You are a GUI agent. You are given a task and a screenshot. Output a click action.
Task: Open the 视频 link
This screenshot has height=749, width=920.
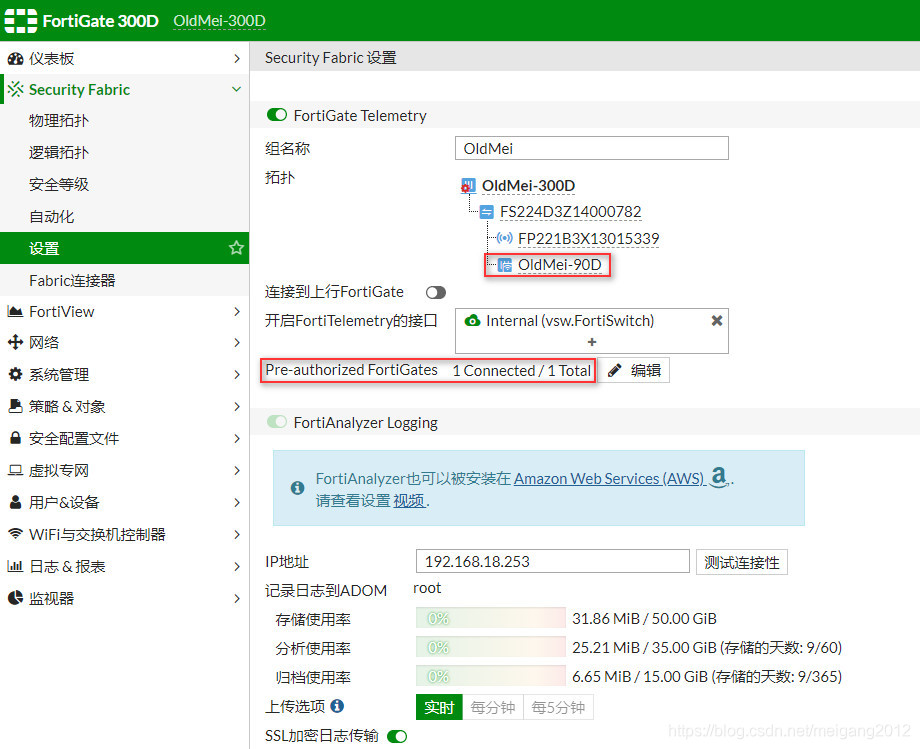(x=409, y=500)
